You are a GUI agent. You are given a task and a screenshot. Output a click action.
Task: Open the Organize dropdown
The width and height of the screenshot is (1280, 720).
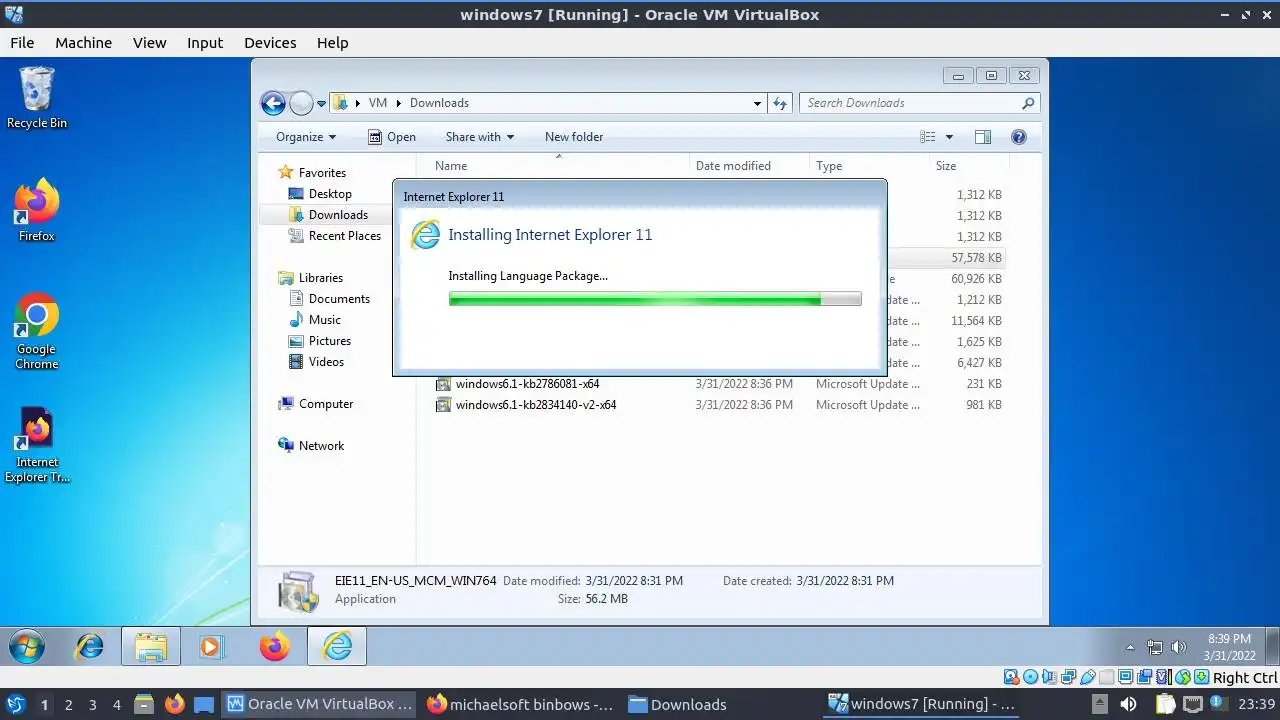point(306,137)
